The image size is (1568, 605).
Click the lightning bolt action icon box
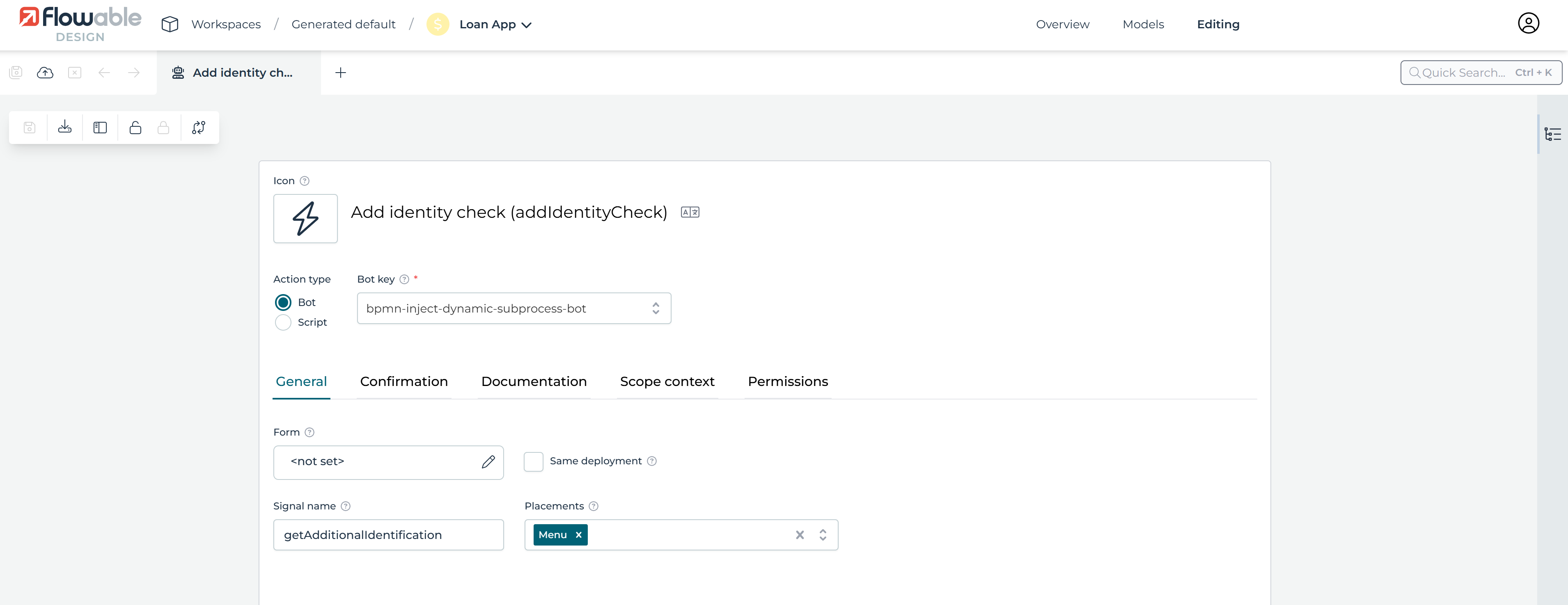click(x=305, y=218)
